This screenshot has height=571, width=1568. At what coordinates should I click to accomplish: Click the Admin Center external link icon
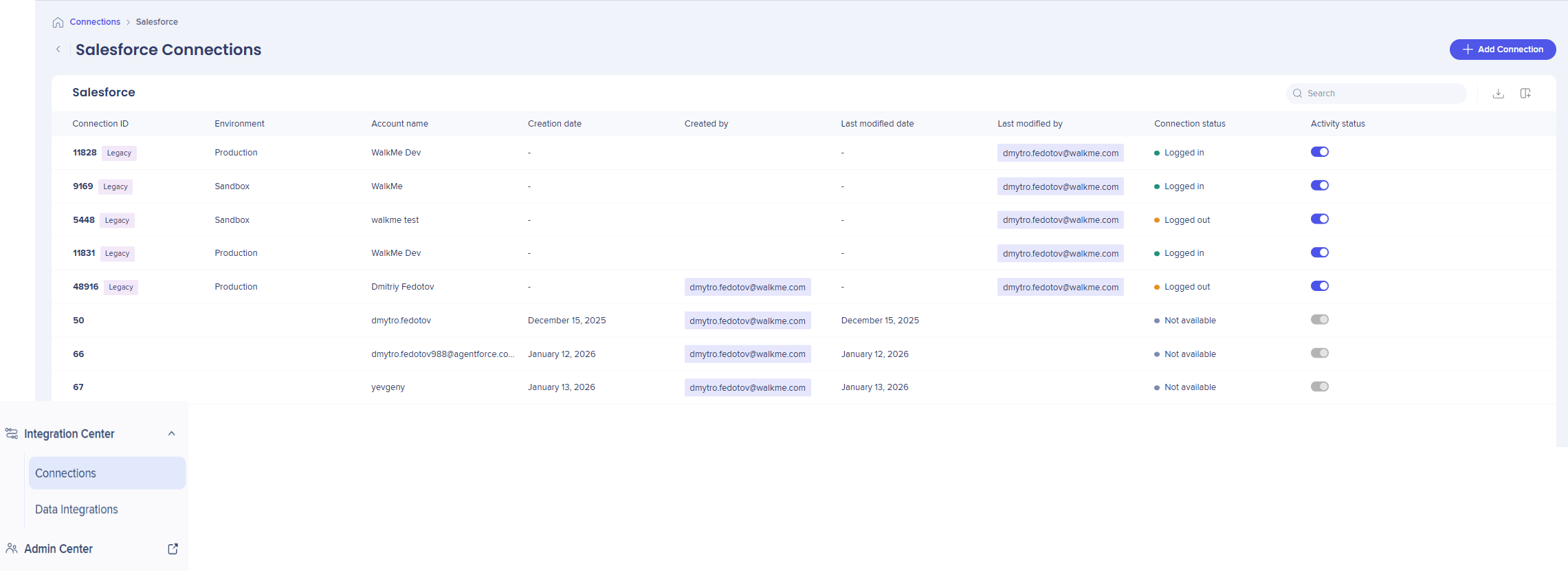point(173,548)
